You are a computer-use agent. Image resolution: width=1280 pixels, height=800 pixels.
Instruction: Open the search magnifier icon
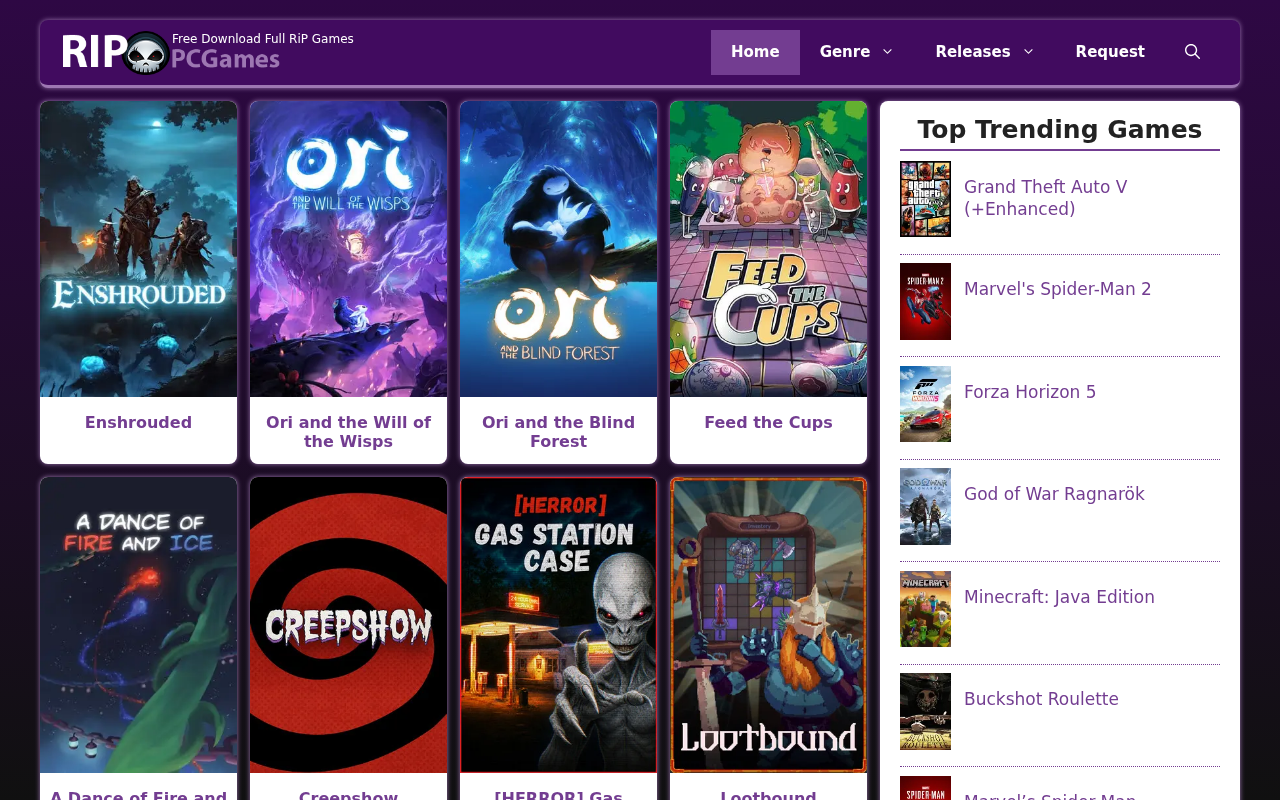[x=1192, y=52]
